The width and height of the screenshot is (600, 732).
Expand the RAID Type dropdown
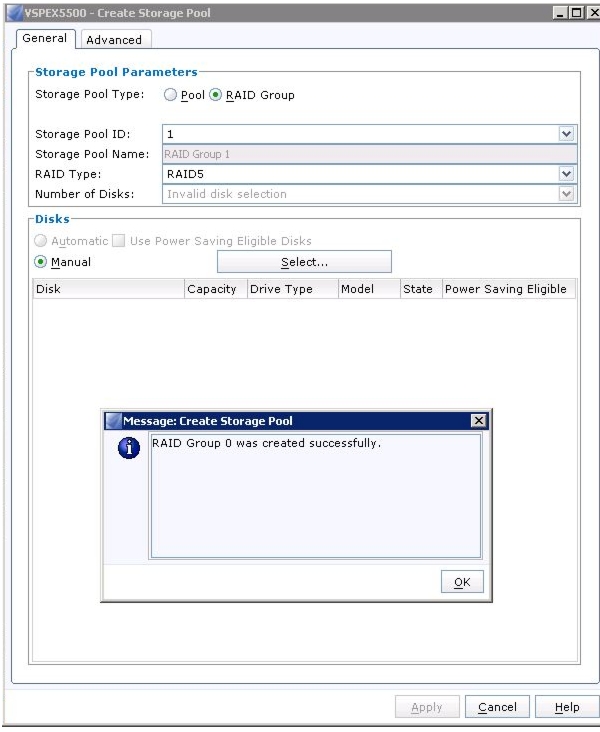[x=566, y=174]
